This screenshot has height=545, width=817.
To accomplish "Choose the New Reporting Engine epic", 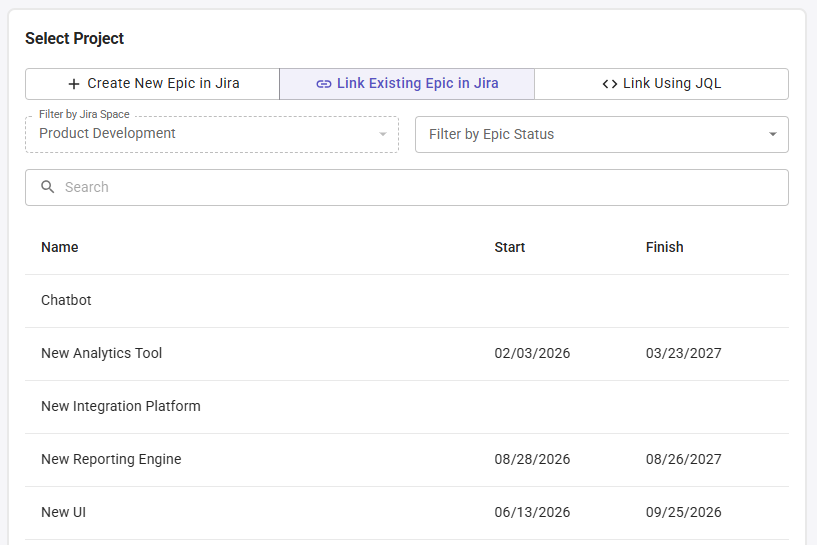I will click(407, 460).
